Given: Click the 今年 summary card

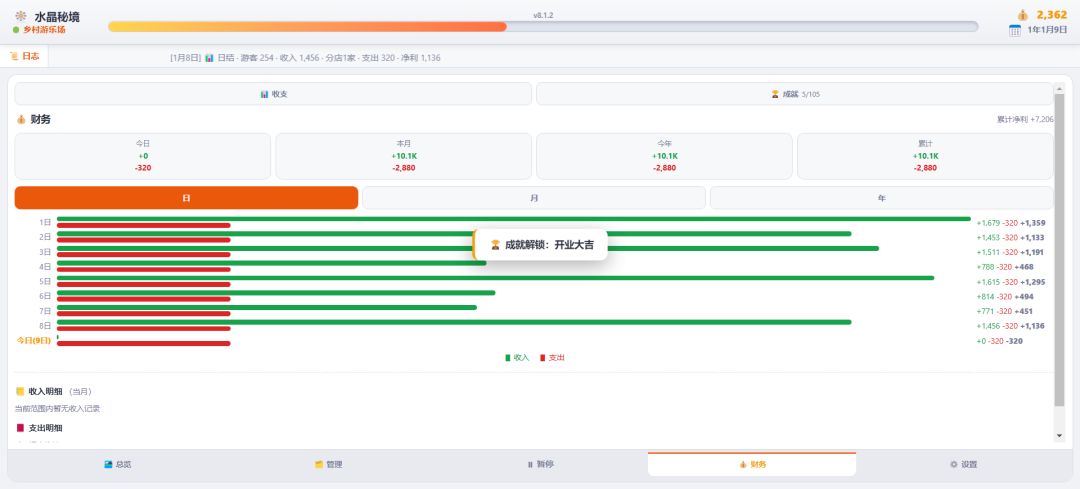Looking at the screenshot, I should (665, 156).
